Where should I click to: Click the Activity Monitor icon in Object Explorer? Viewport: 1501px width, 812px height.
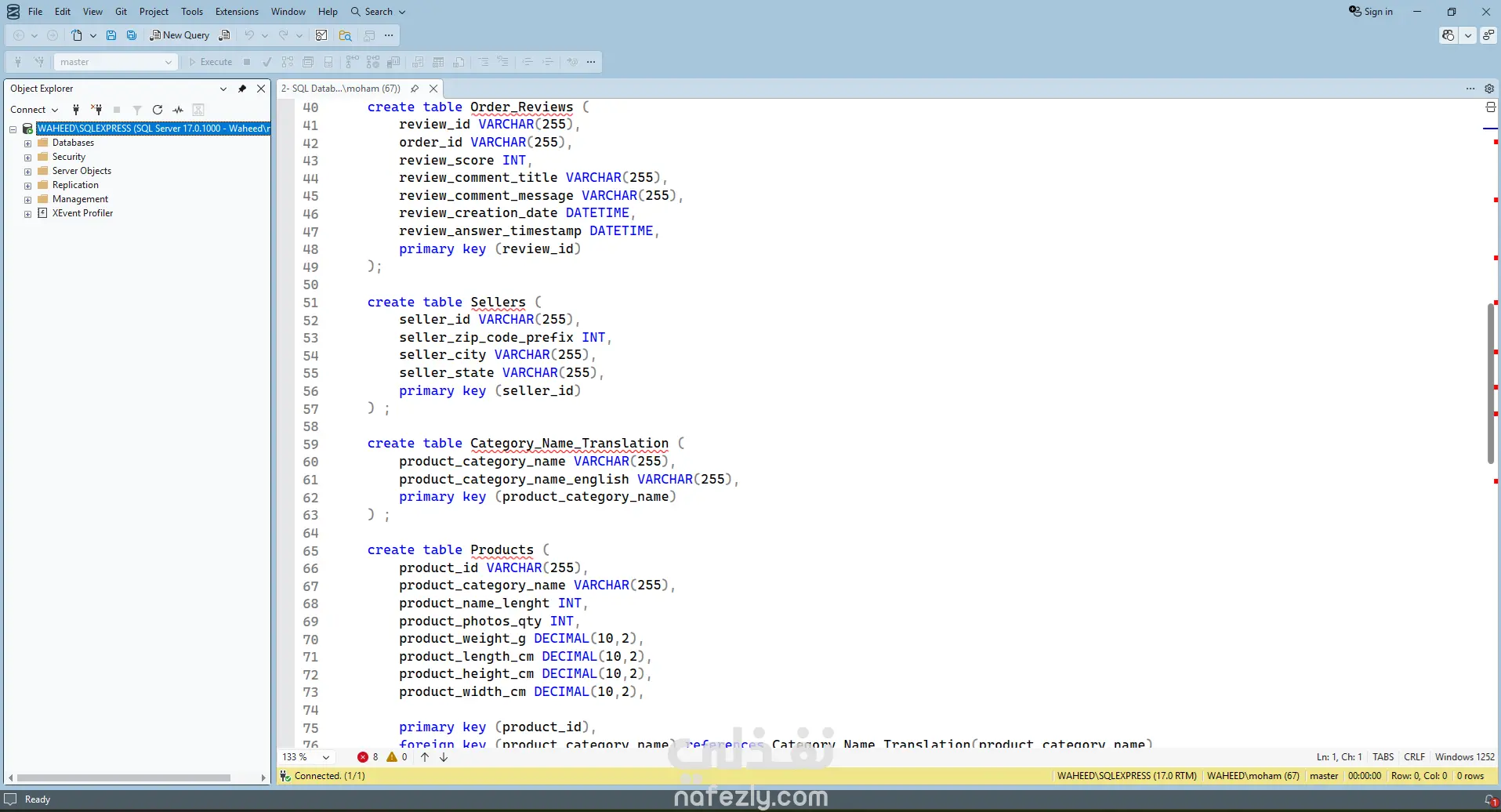(178, 110)
